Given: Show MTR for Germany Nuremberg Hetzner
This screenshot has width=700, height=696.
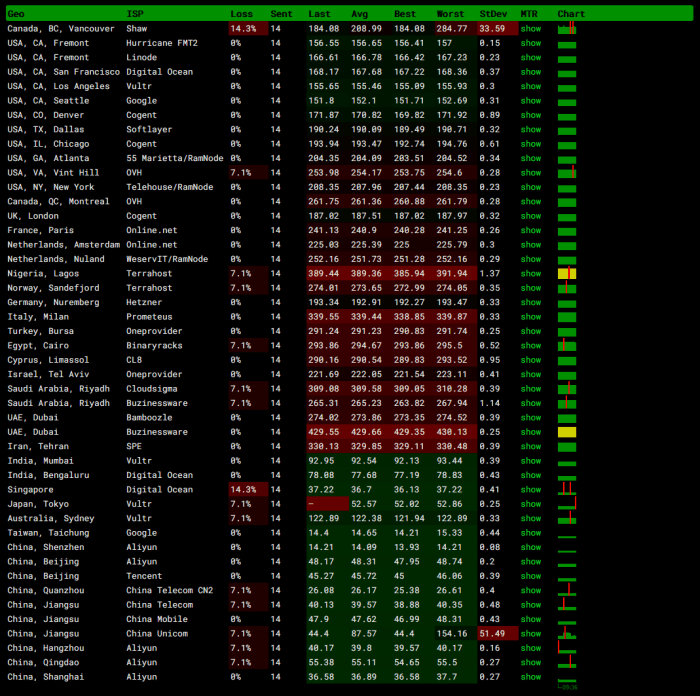Looking at the screenshot, I should pos(531,302).
